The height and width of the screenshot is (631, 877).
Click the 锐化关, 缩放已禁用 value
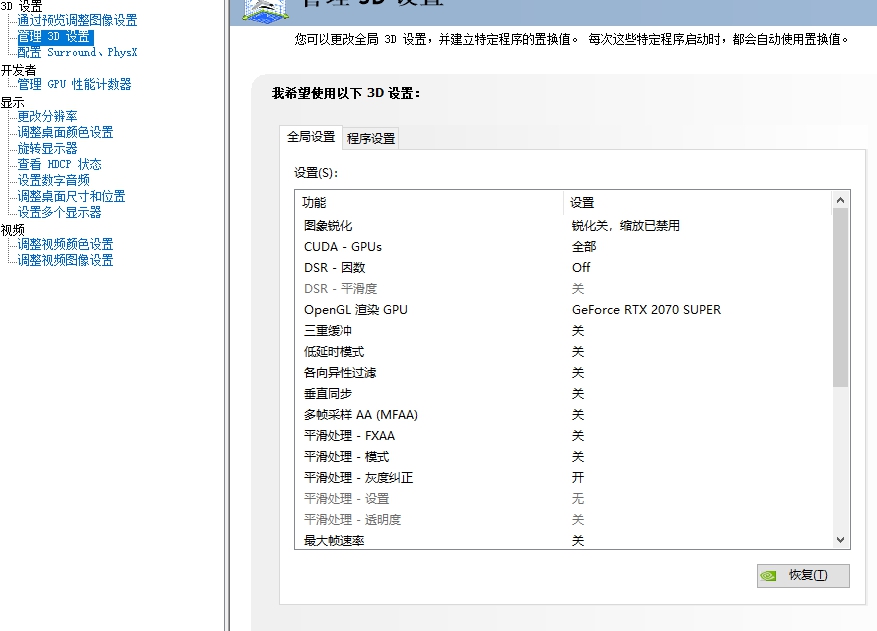625,226
